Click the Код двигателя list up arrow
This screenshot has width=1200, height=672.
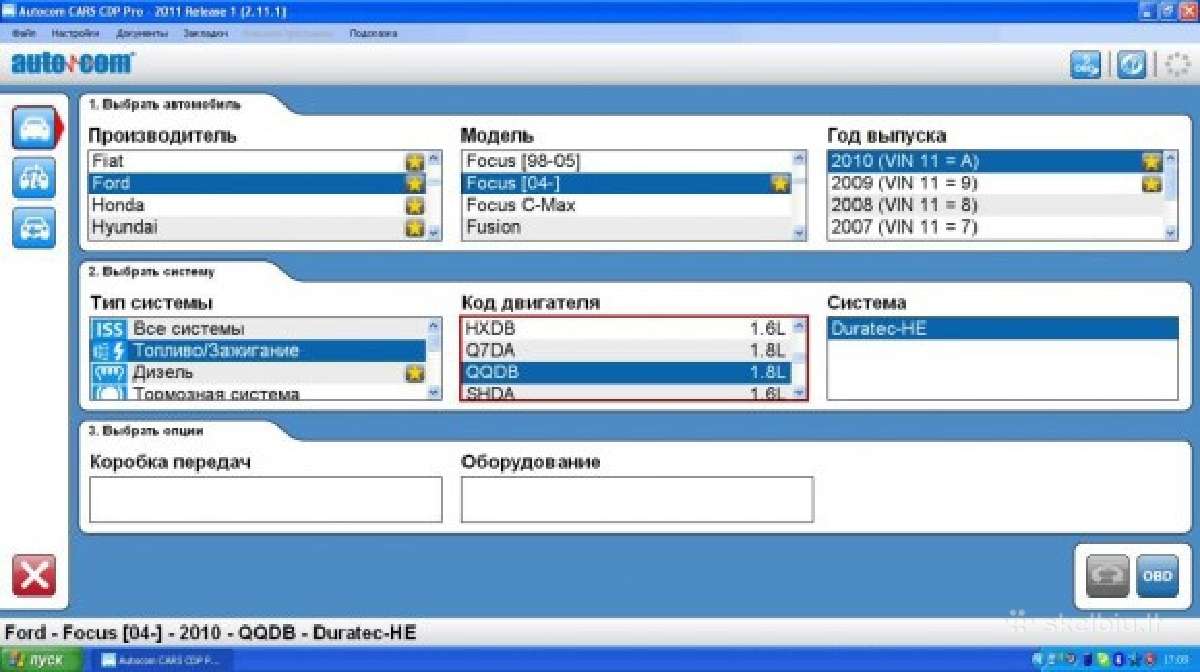coord(799,326)
